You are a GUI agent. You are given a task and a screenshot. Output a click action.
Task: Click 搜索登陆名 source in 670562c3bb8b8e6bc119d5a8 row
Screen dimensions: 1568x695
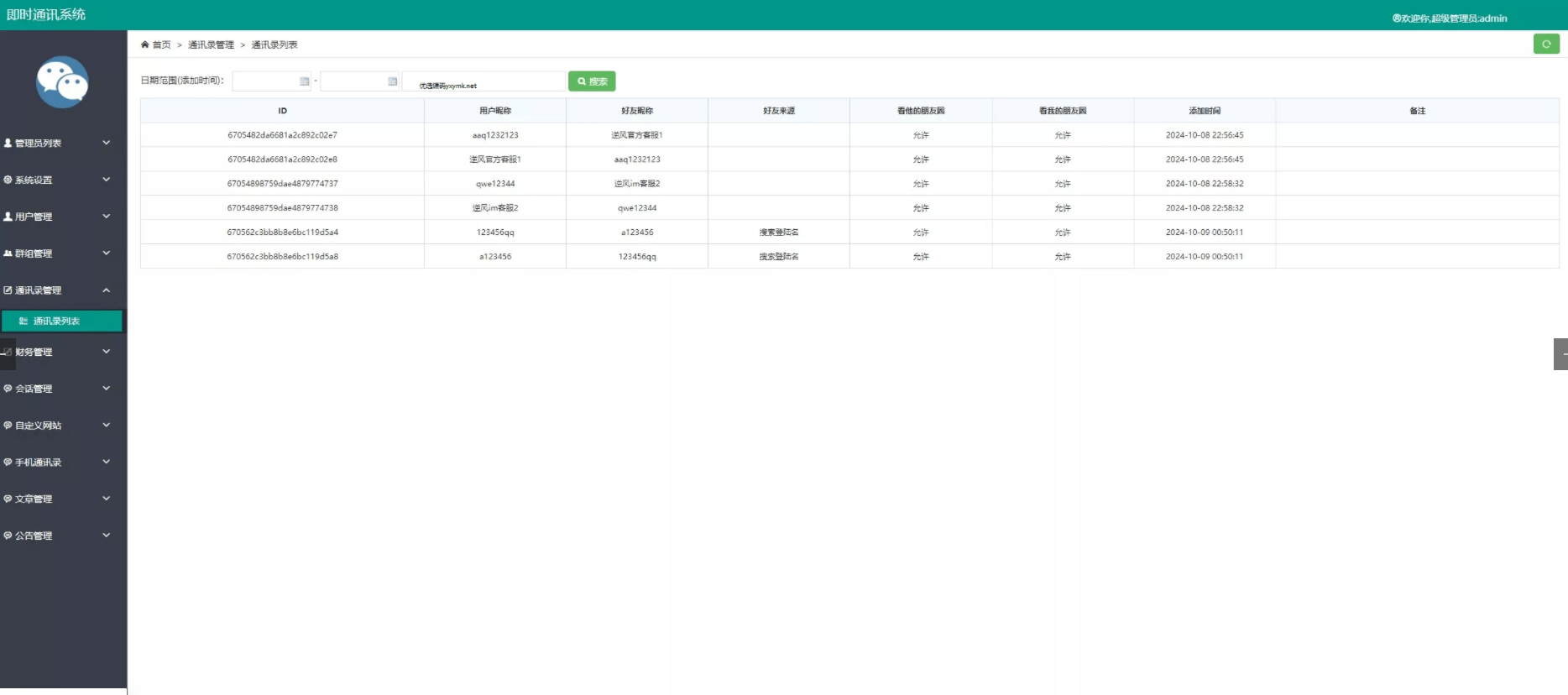pyautogui.click(x=779, y=257)
